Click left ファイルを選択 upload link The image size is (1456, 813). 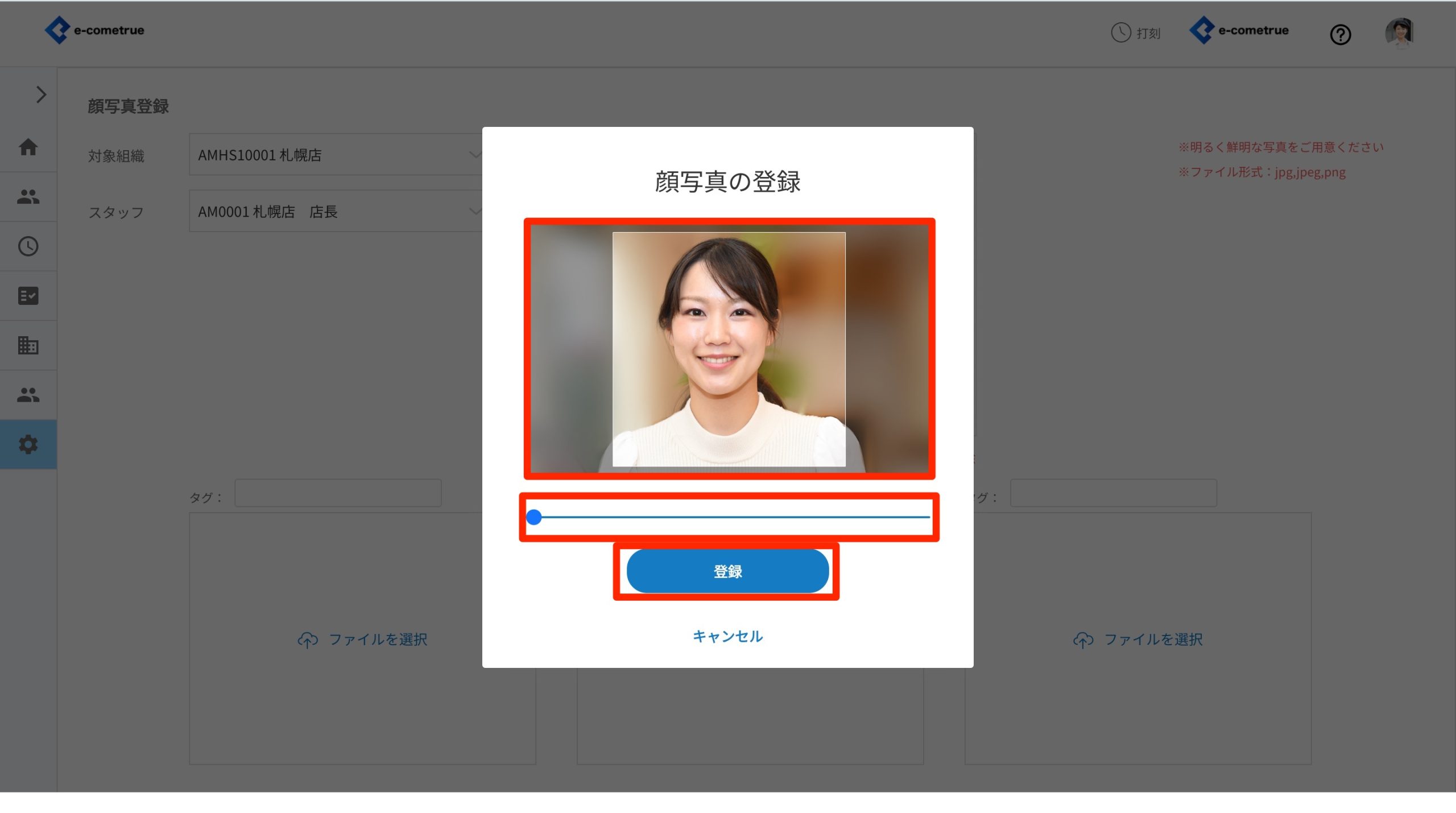363,639
